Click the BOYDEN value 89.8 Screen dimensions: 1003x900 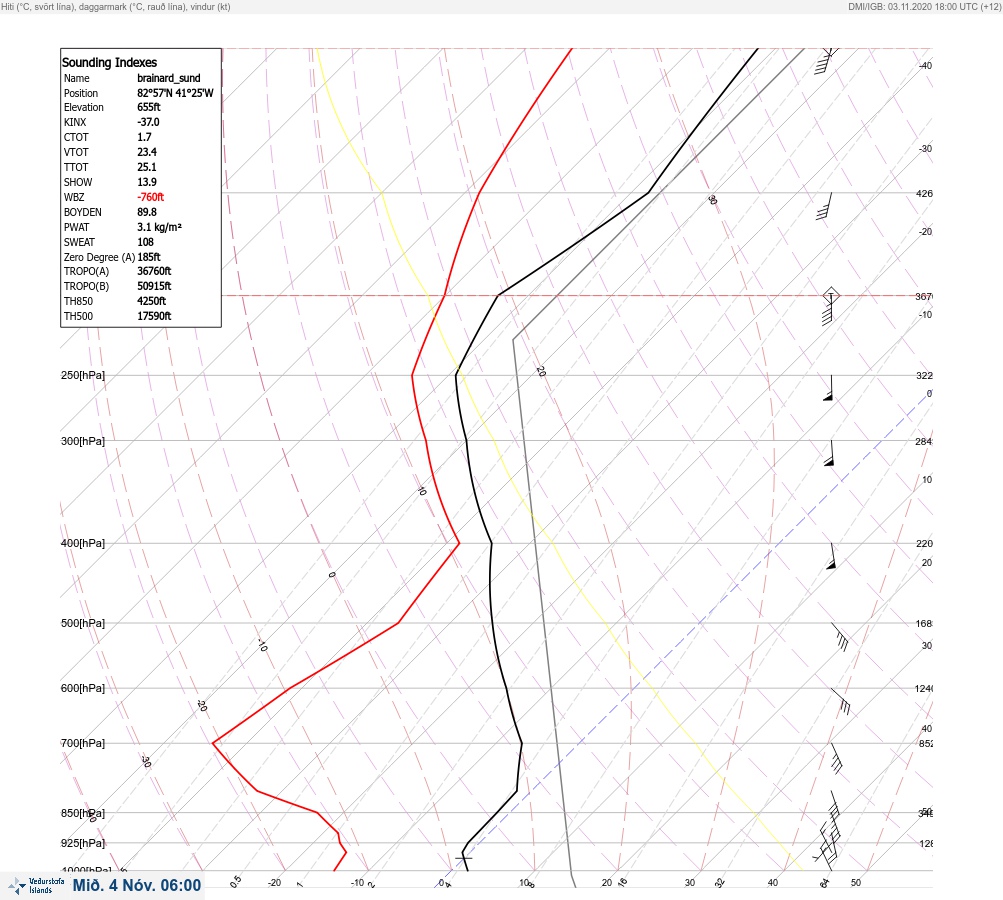pos(147,212)
